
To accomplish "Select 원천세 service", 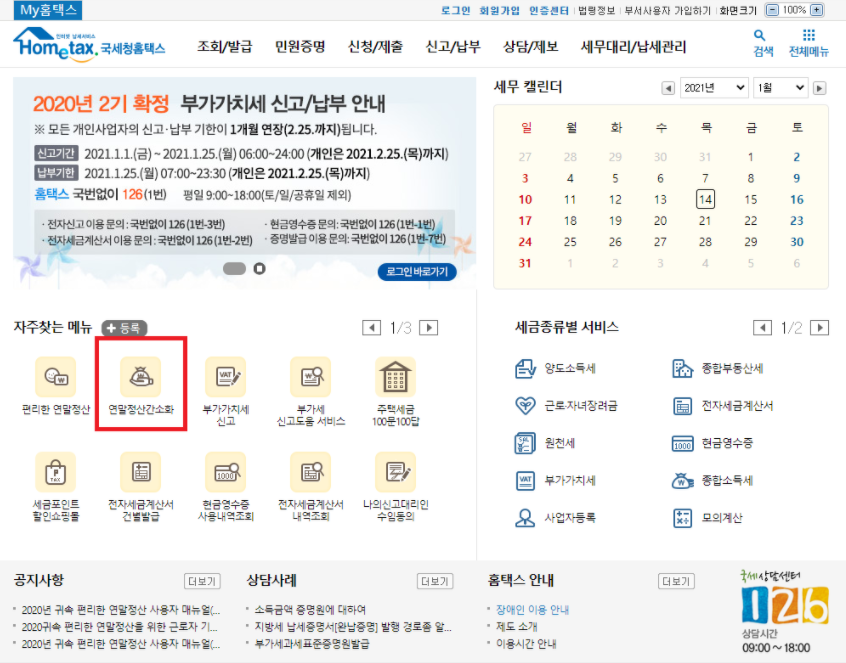I will click(x=545, y=443).
